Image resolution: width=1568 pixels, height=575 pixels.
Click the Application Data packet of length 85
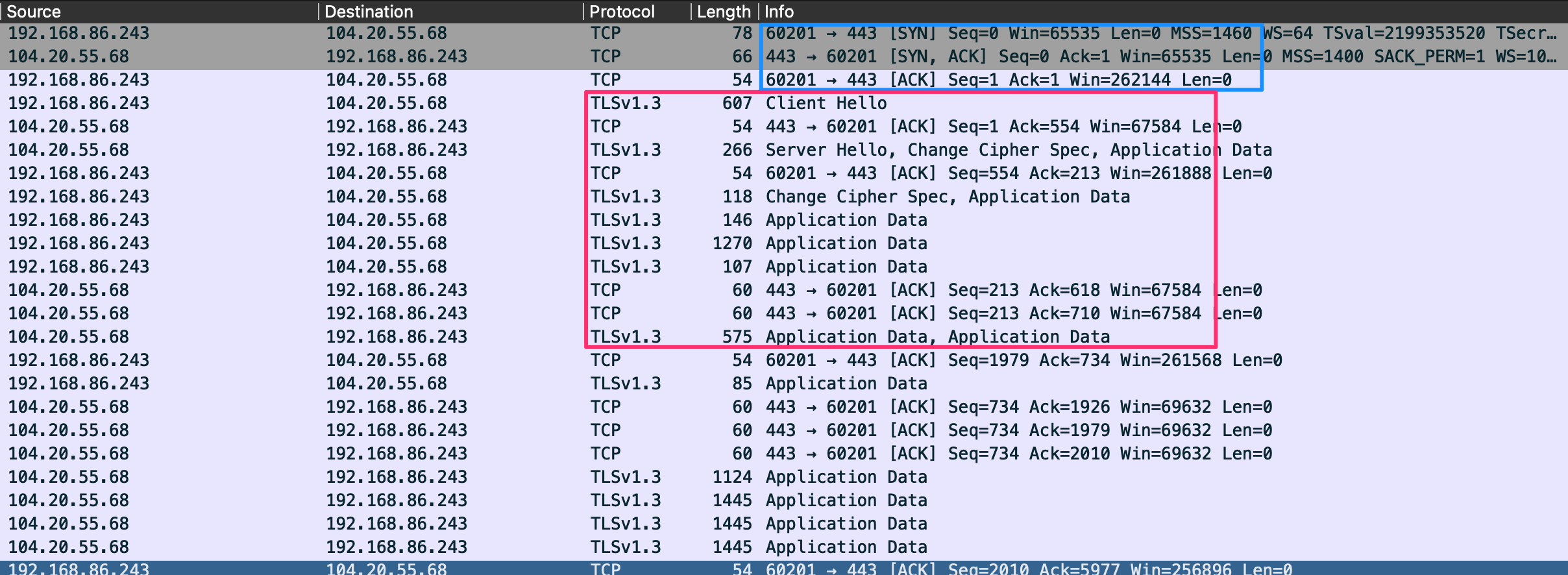coord(846,384)
